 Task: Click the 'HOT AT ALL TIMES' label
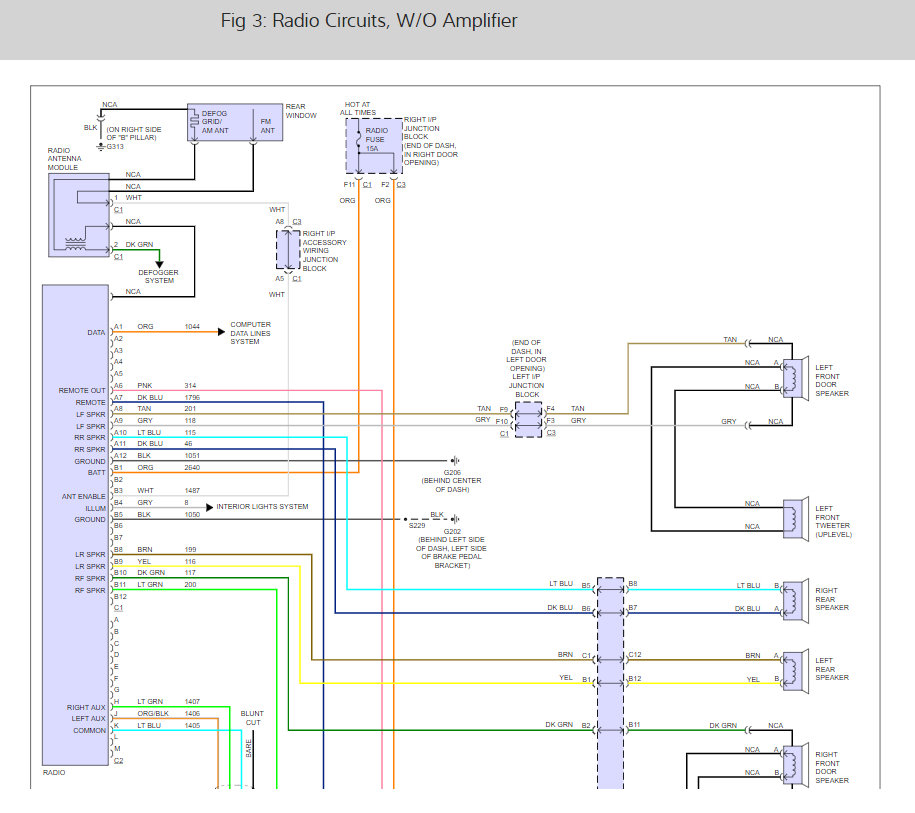[x=358, y=109]
